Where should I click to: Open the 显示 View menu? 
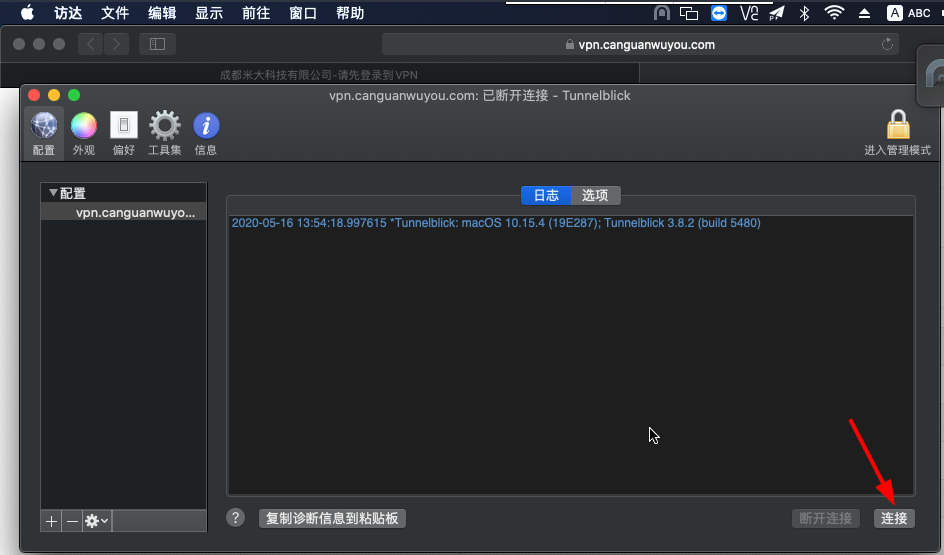209,13
